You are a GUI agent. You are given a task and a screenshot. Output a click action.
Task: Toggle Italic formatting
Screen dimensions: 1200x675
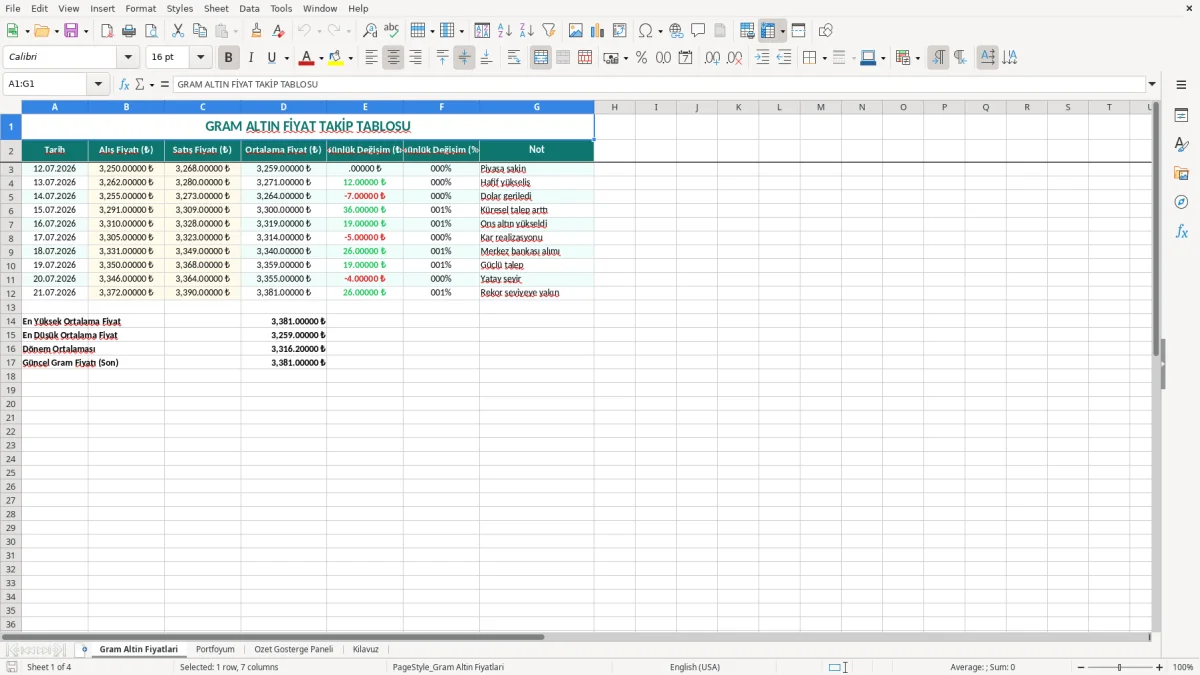click(x=251, y=58)
